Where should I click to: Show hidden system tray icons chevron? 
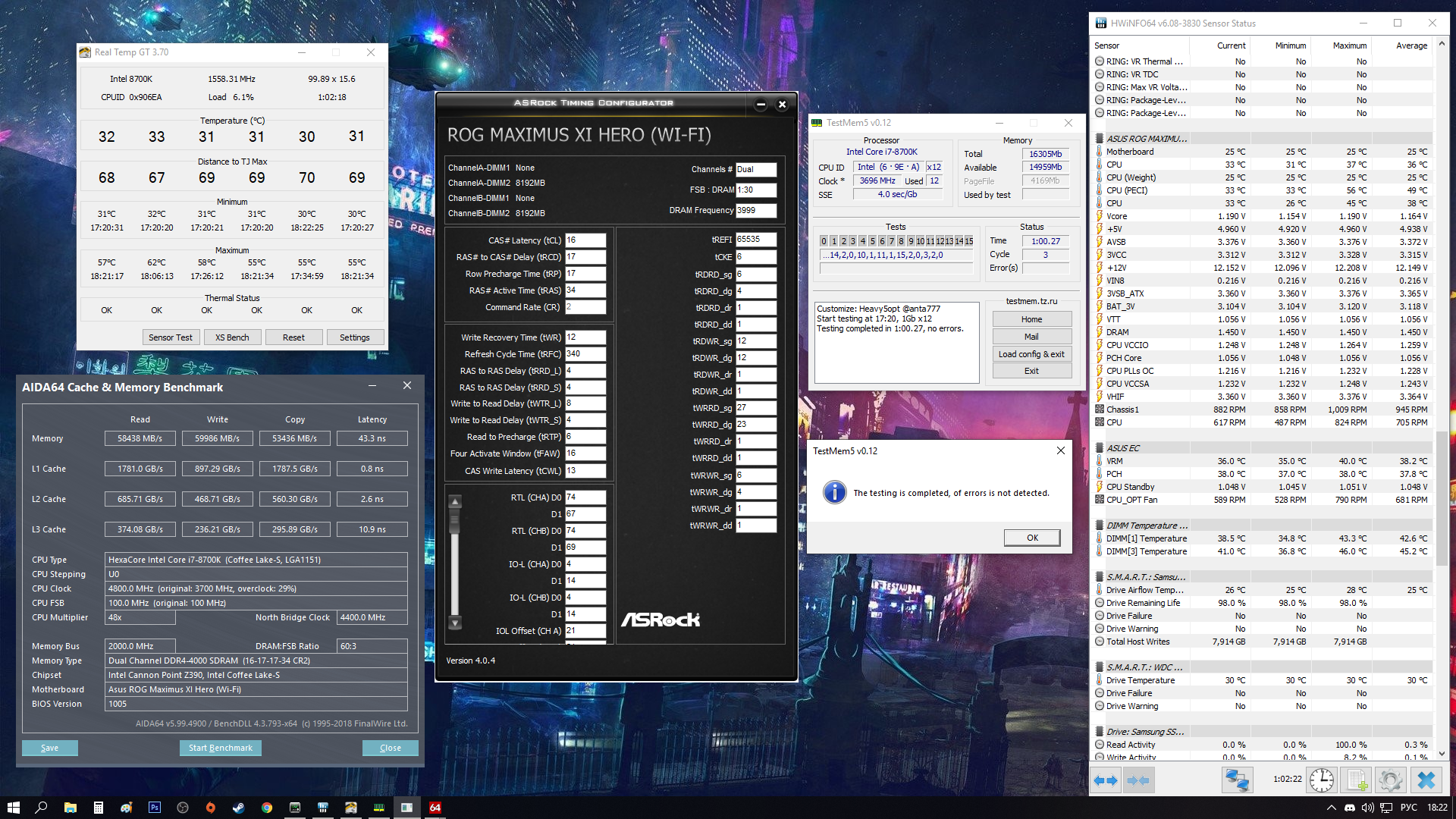(x=1331, y=808)
